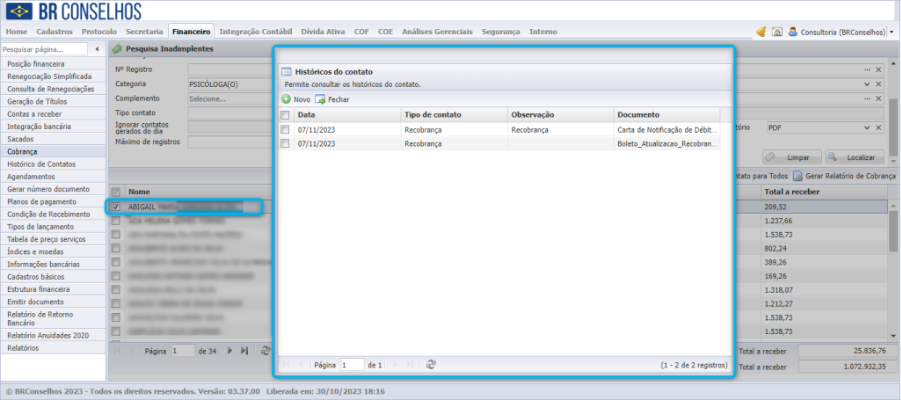
Task: Select Cobrança in sidebar
Action: (53, 152)
